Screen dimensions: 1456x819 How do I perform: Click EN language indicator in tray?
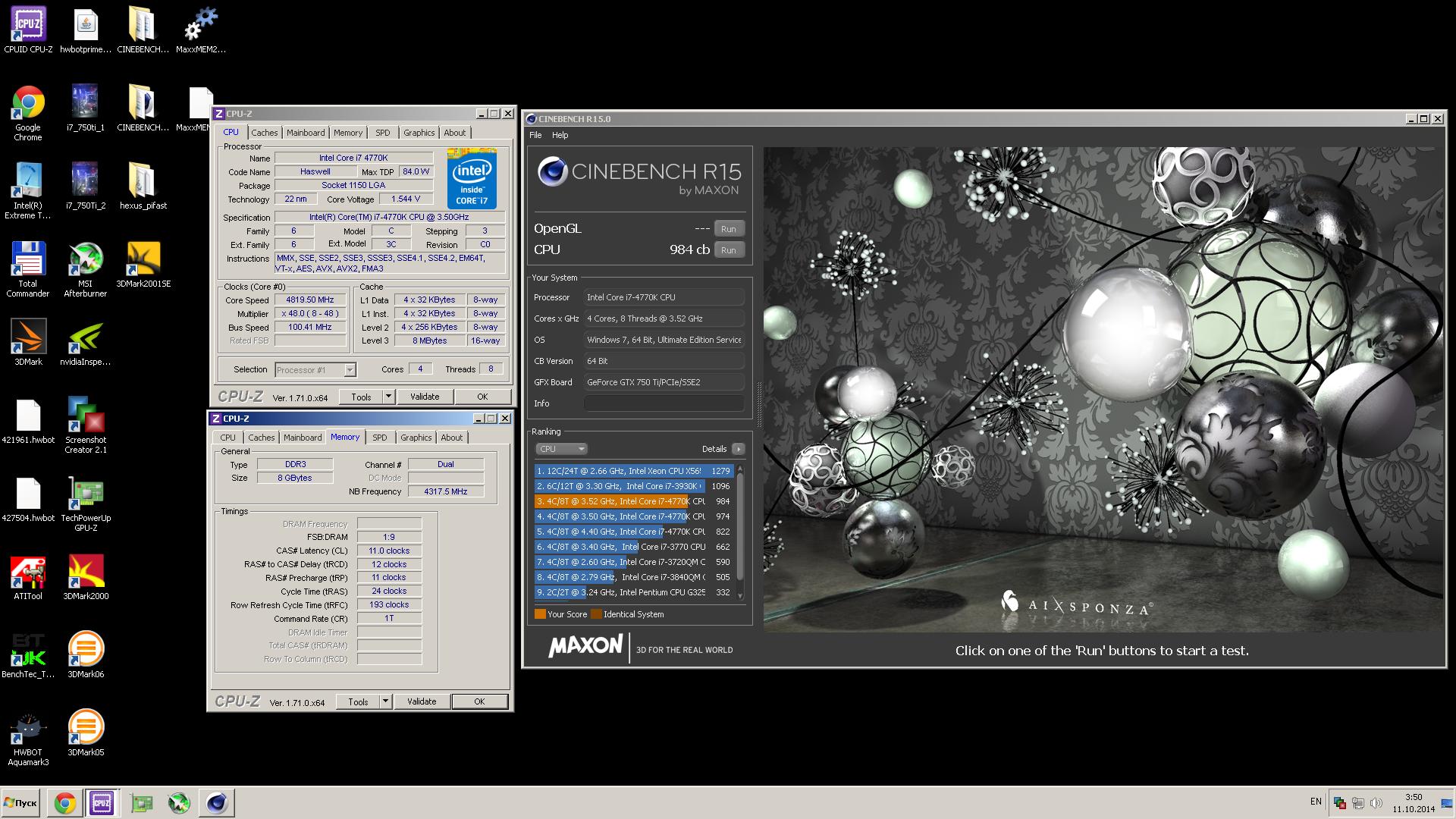pos(1316,802)
